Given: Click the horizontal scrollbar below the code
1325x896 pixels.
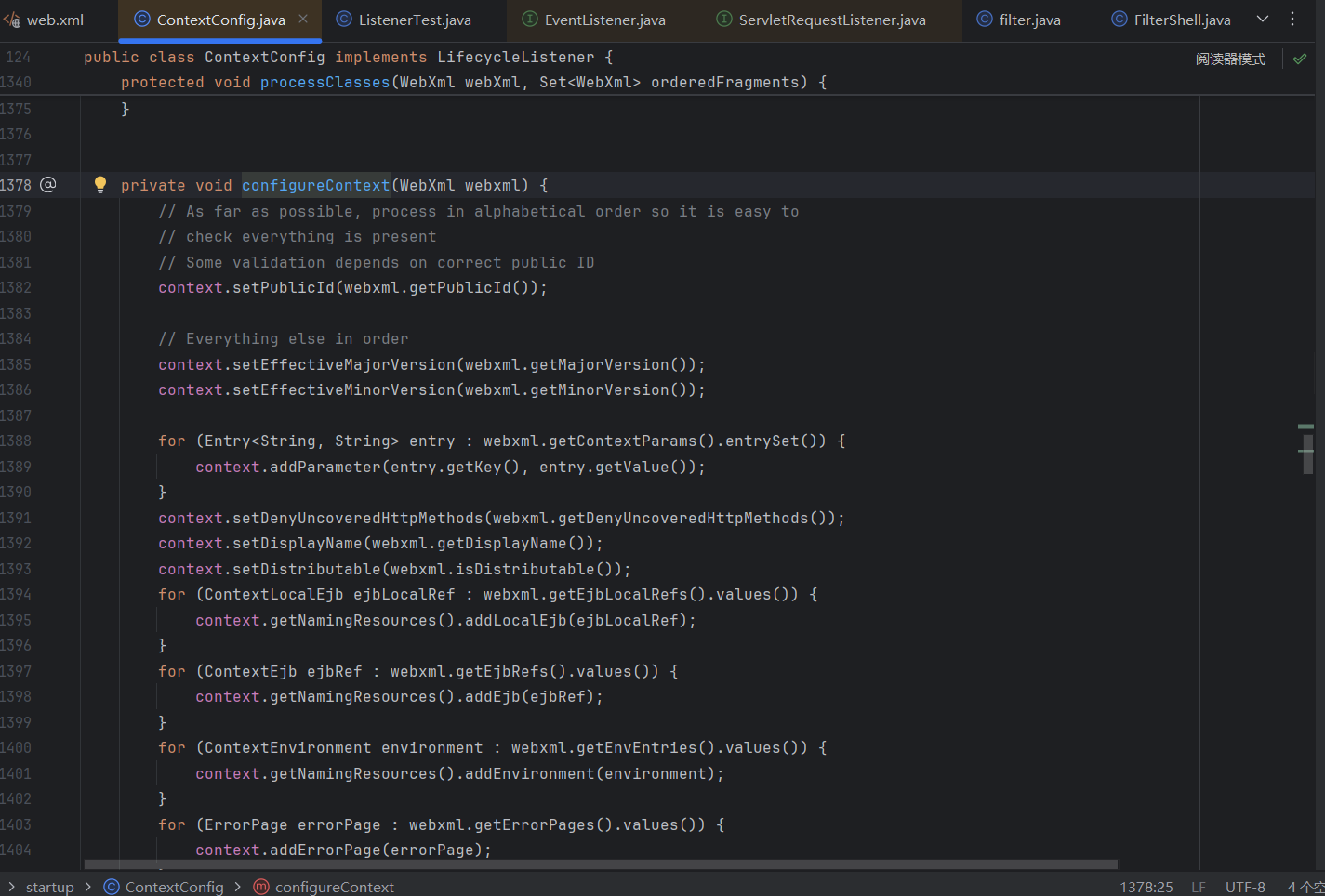Looking at the screenshot, I should (x=600, y=863).
